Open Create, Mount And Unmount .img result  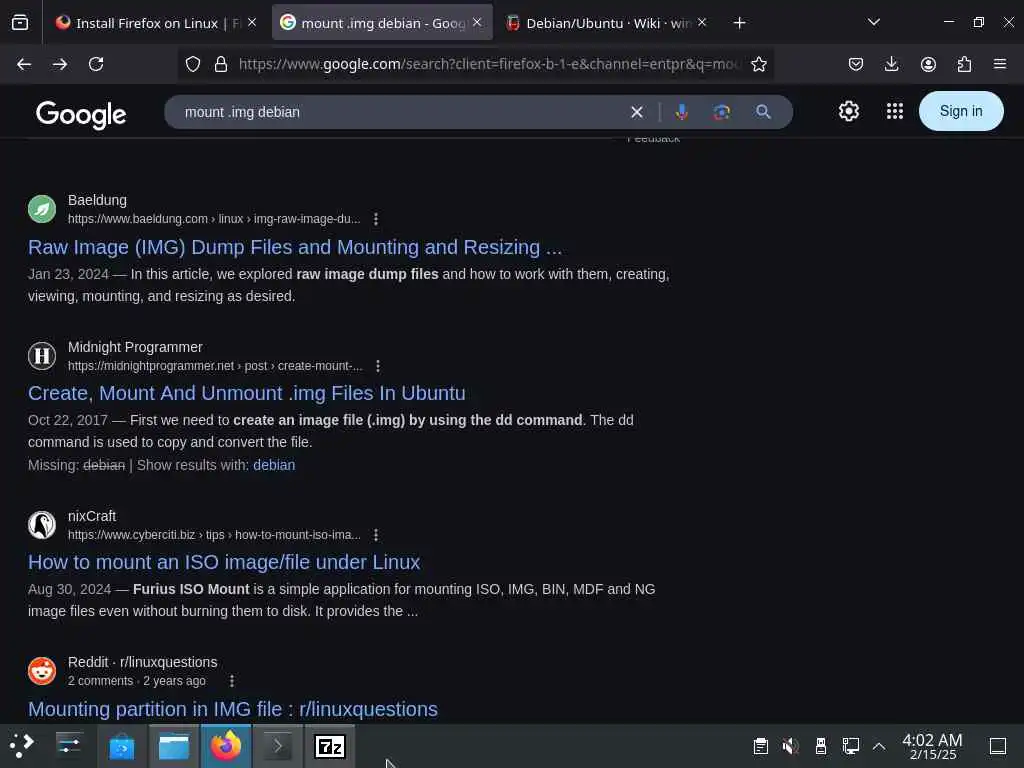[x=247, y=393]
